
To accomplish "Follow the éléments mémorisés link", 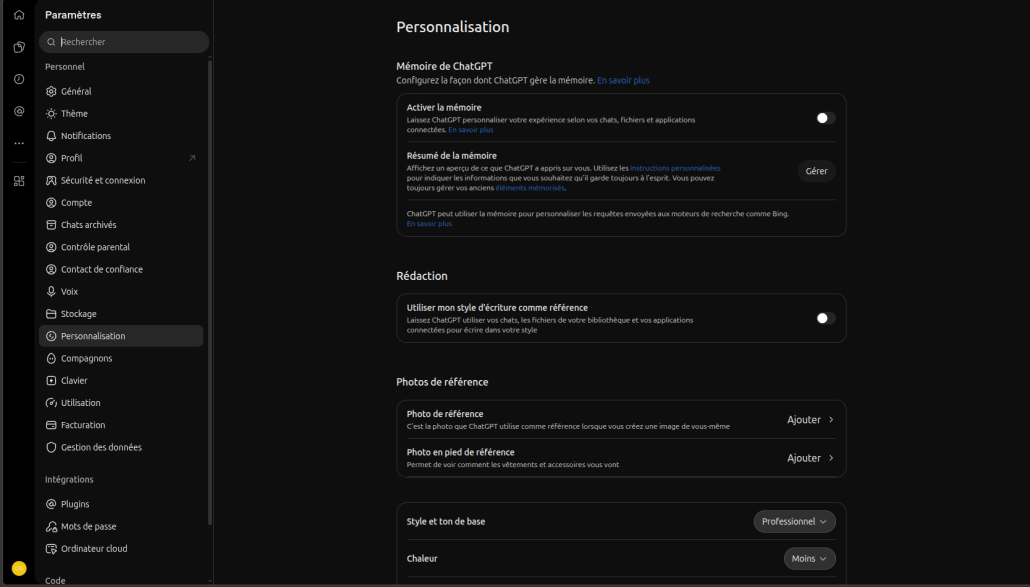I will (530, 188).
